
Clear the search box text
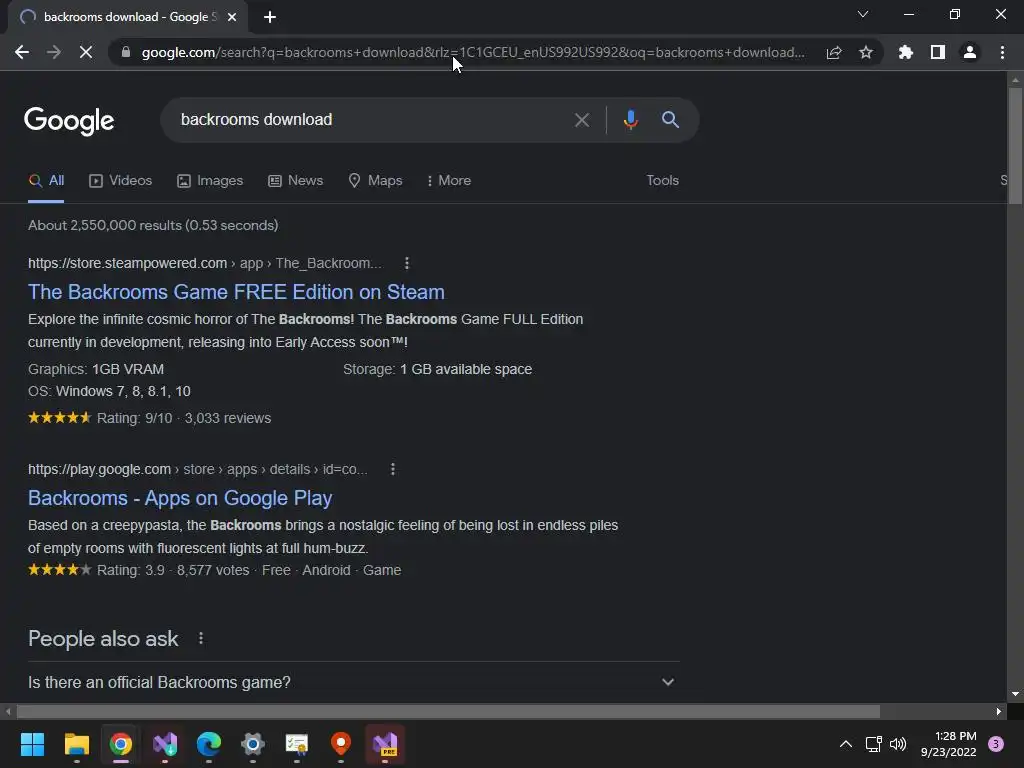[x=582, y=120]
